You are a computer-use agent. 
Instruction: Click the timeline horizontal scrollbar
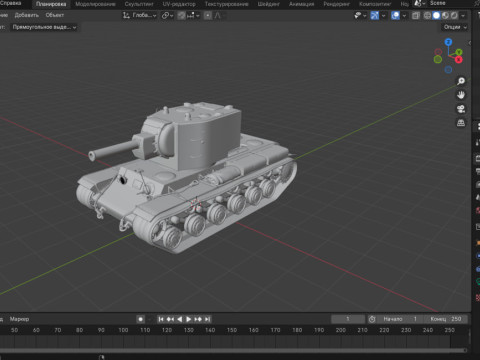233,350
